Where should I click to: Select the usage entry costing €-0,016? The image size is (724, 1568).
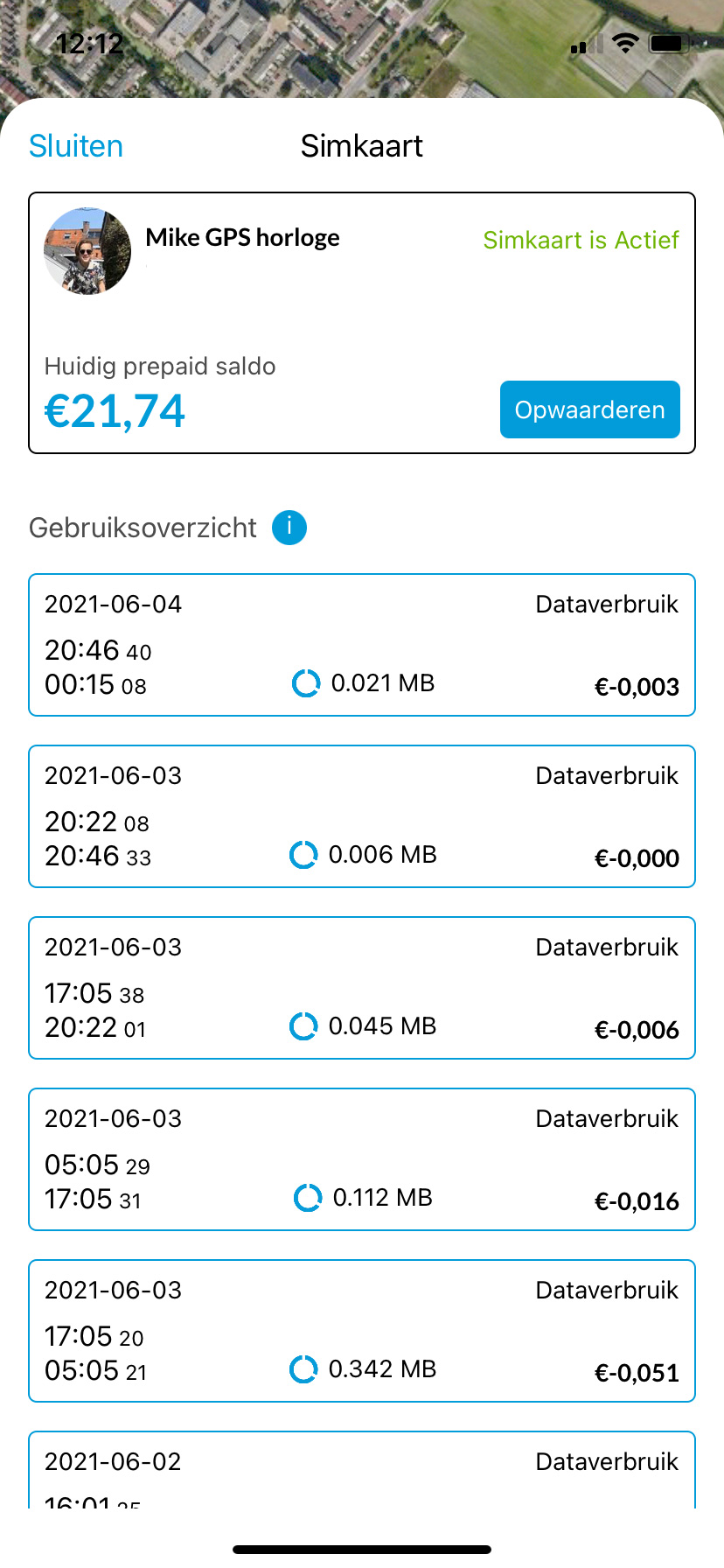(362, 1159)
